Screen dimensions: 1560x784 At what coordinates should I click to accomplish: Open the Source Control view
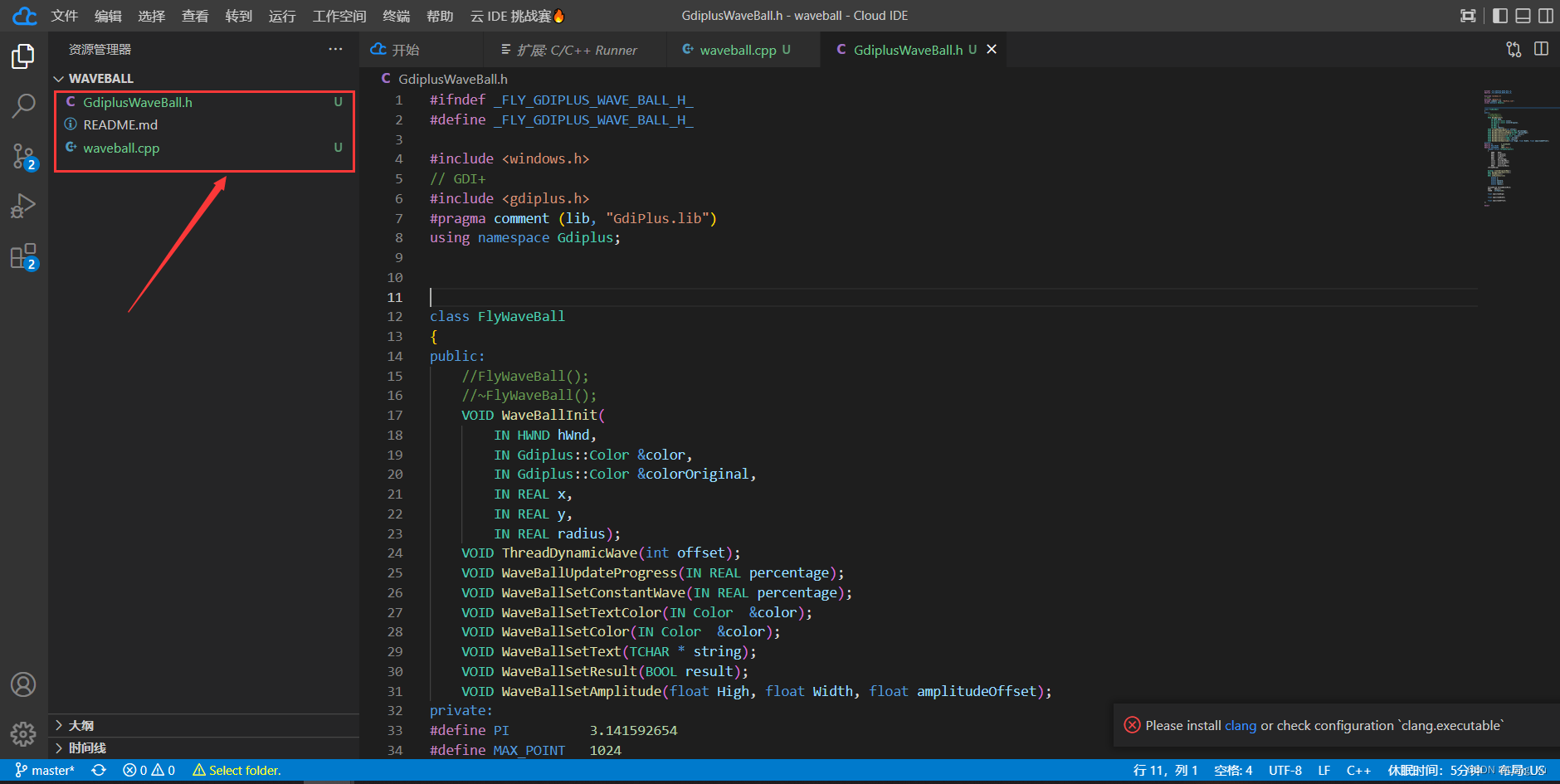click(x=23, y=156)
